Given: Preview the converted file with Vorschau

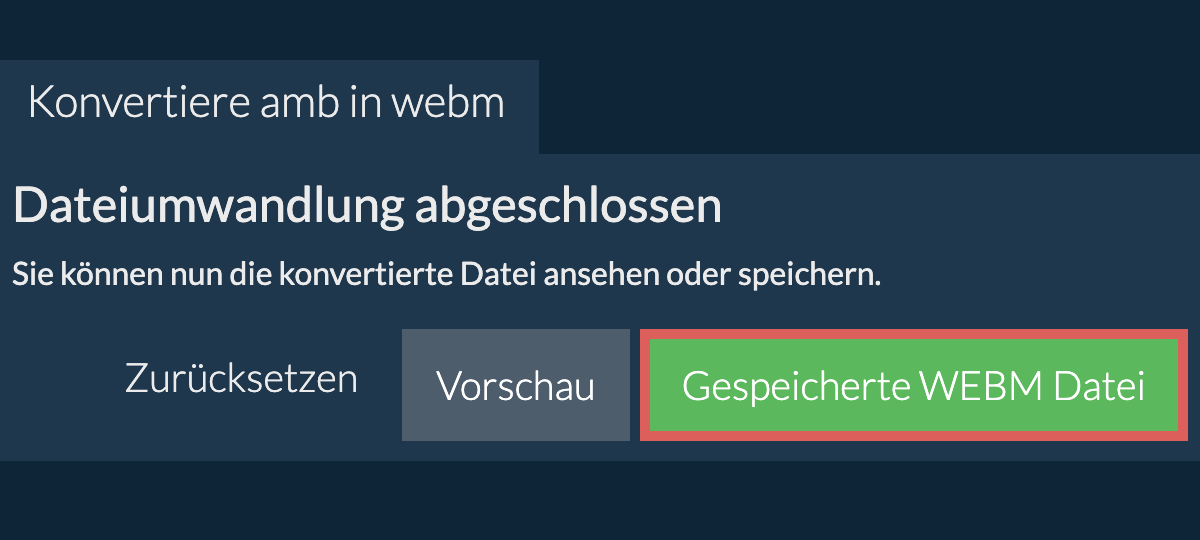Looking at the screenshot, I should [x=515, y=386].
